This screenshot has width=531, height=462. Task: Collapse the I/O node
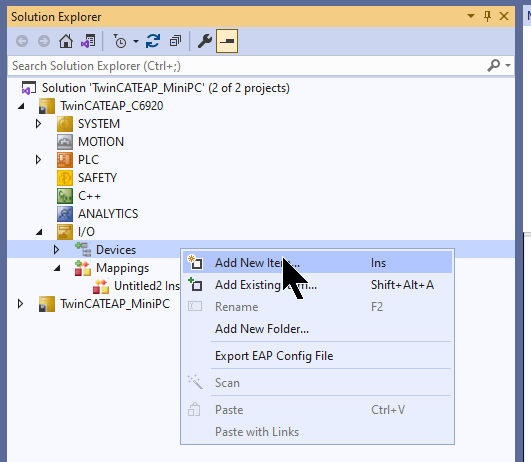point(39,232)
